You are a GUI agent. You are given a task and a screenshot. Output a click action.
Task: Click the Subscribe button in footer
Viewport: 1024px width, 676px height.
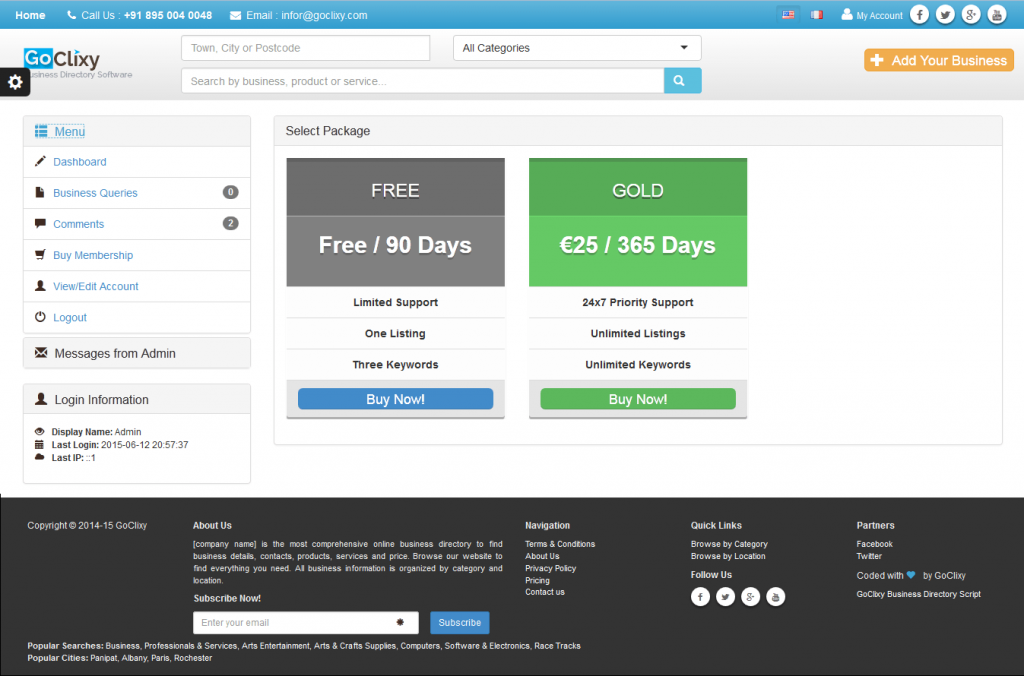coord(459,622)
